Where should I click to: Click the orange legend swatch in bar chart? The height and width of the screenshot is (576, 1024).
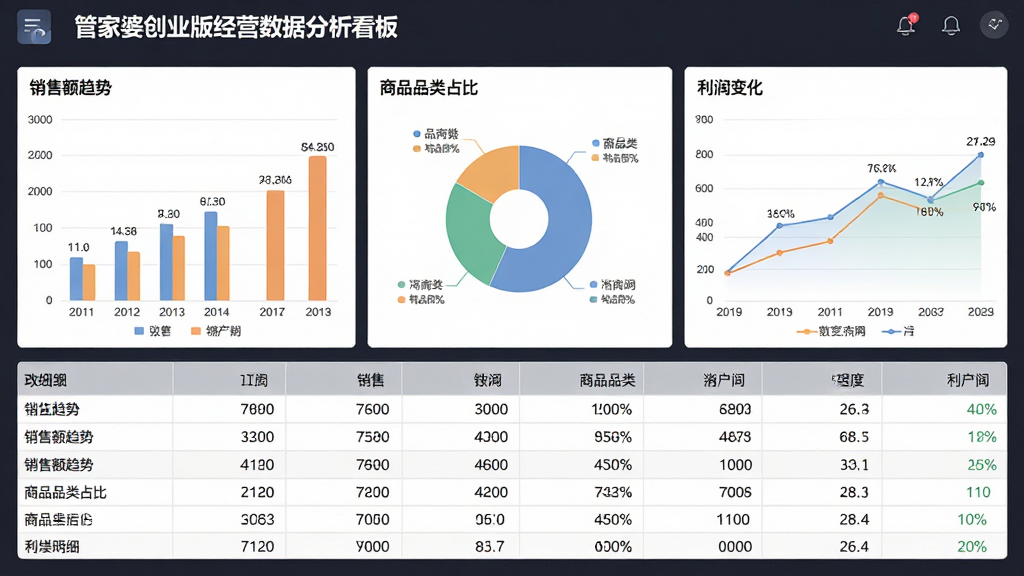(195, 331)
